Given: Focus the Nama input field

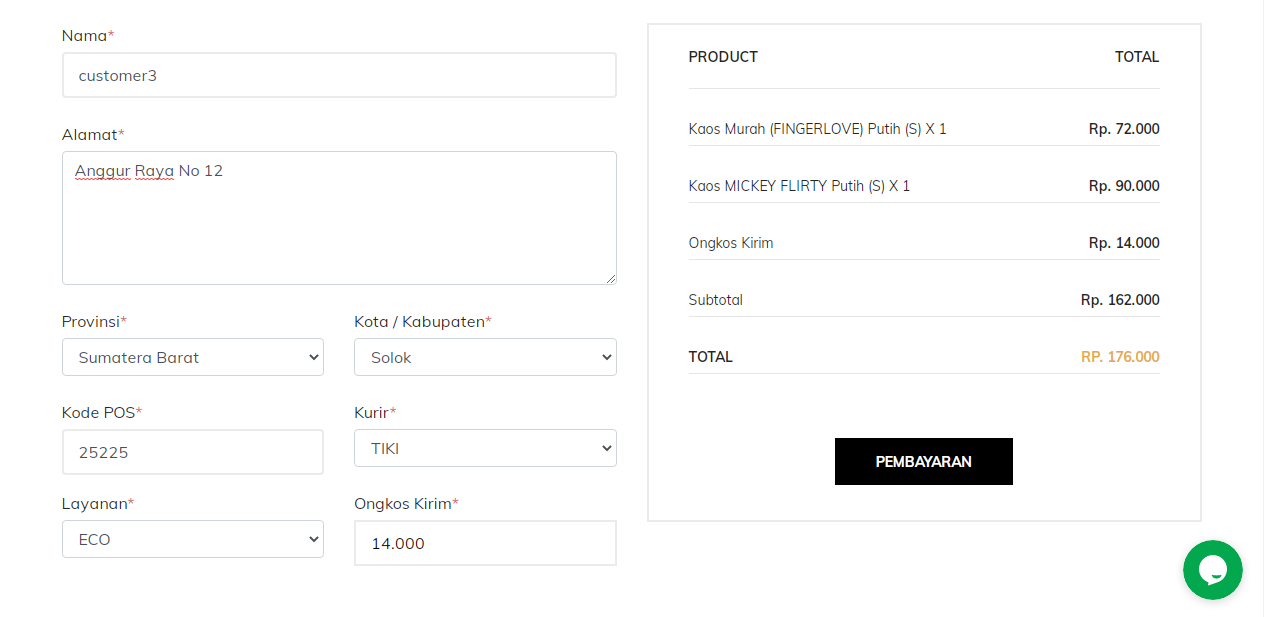Looking at the screenshot, I should point(339,75).
